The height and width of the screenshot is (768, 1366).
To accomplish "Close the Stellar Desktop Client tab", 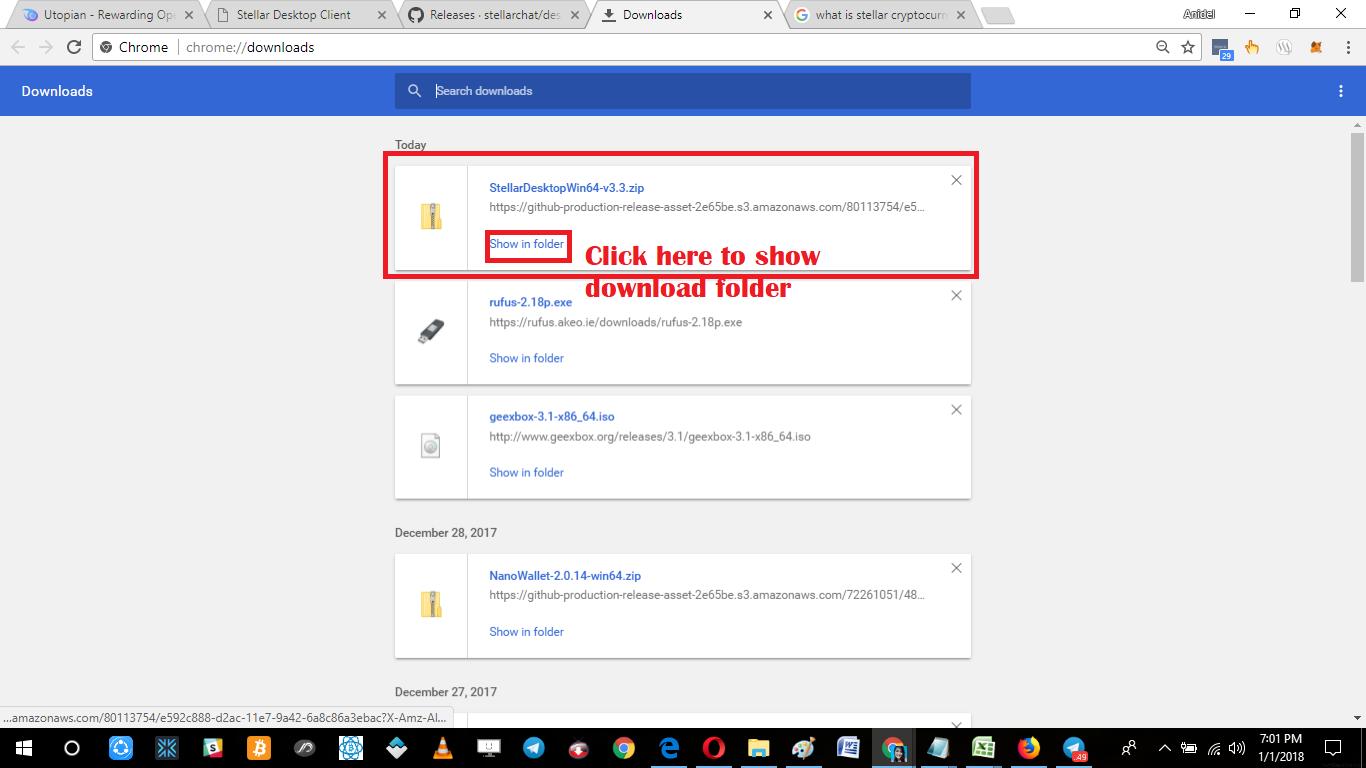I will coord(381,15).
